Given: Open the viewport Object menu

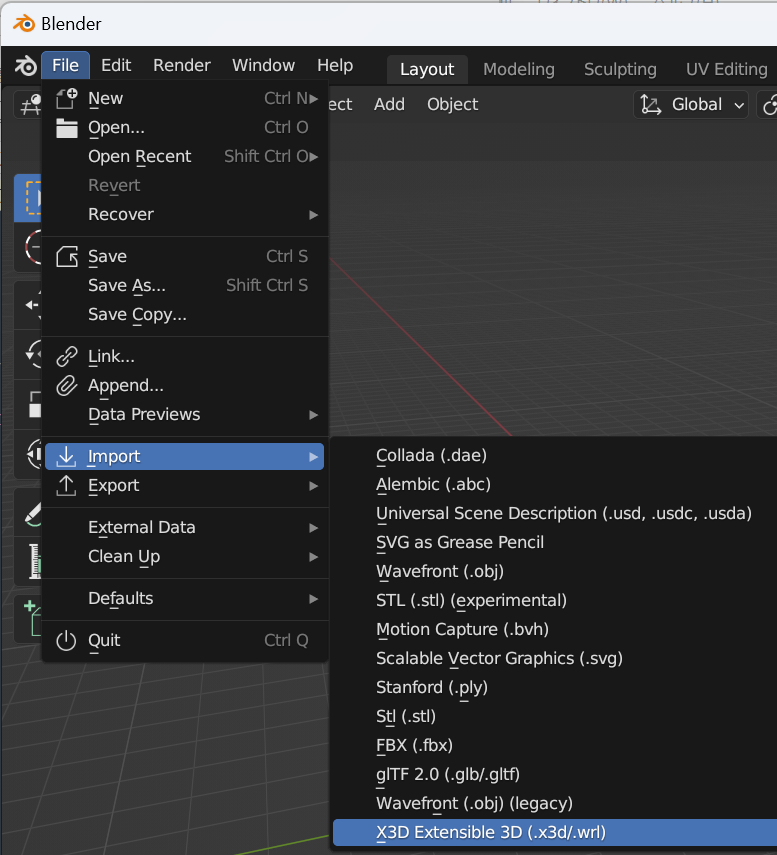Looking at the screenshot, I should [452, 104].
